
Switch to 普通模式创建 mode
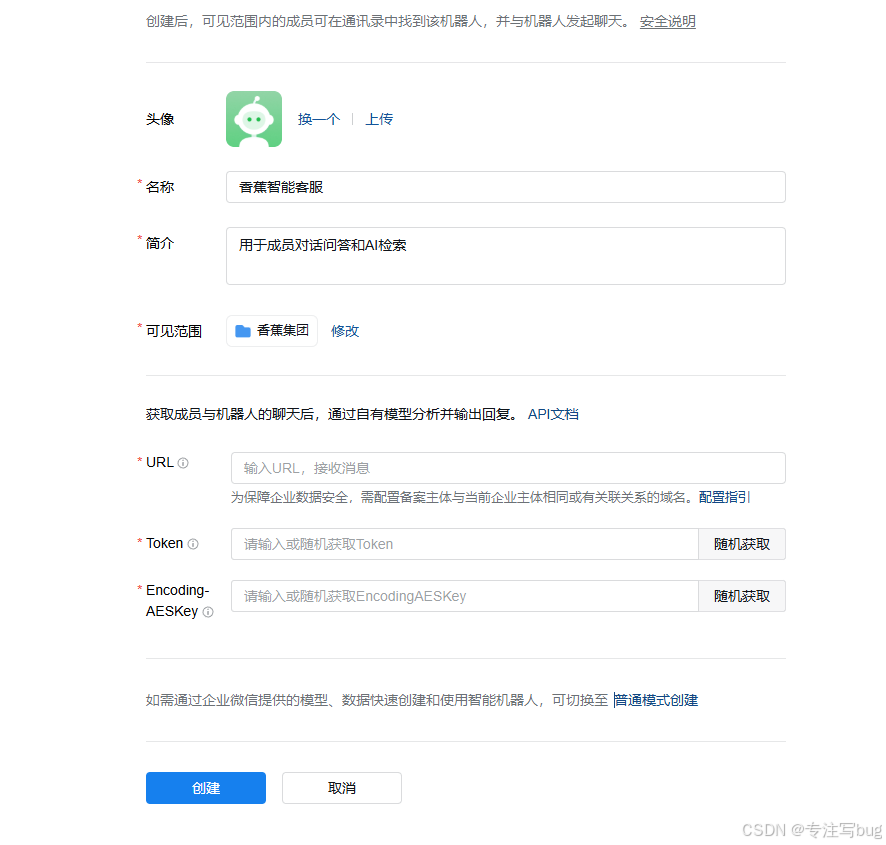(x=657, y=700)
